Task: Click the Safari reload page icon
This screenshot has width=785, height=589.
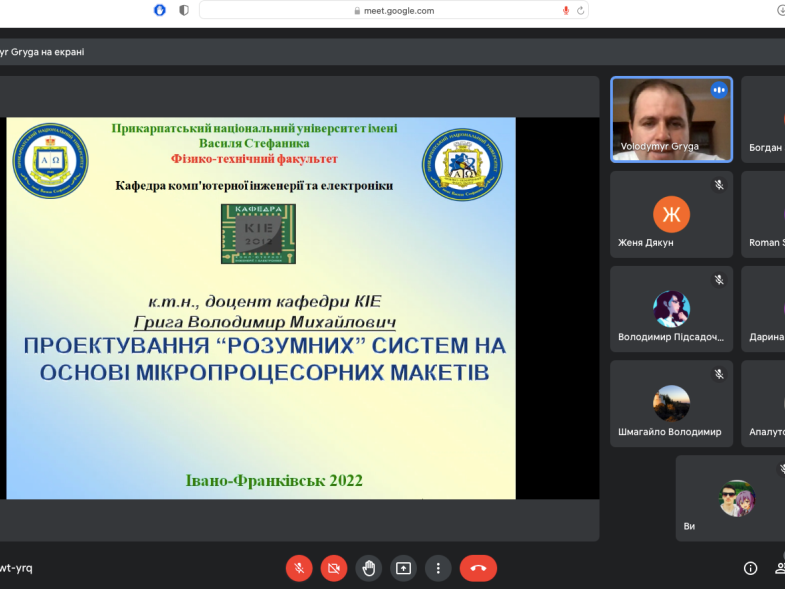Action: tap(580, 10)
